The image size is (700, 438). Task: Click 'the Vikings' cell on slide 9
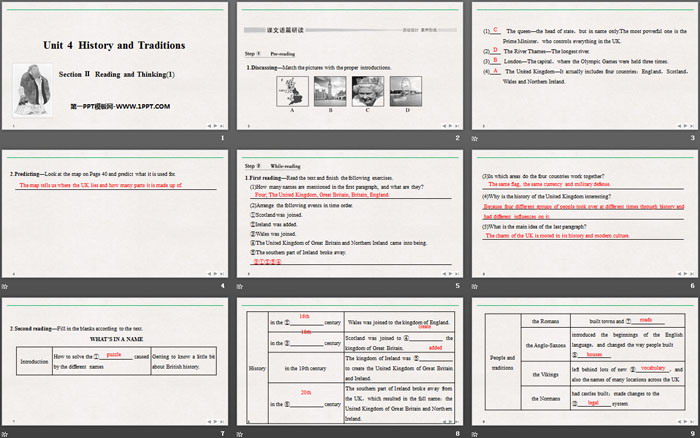(x=546, y=374)
